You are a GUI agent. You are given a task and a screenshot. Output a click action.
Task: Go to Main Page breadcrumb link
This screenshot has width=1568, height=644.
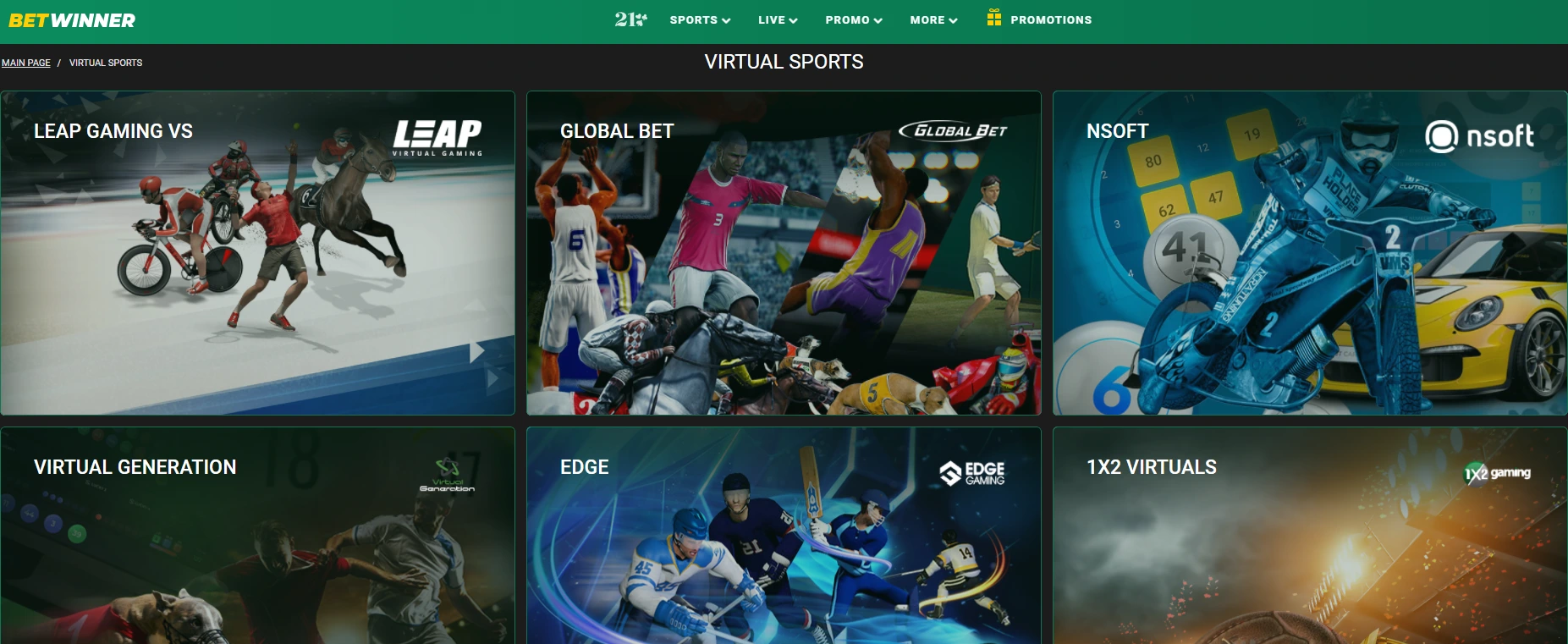pos(26,63)
